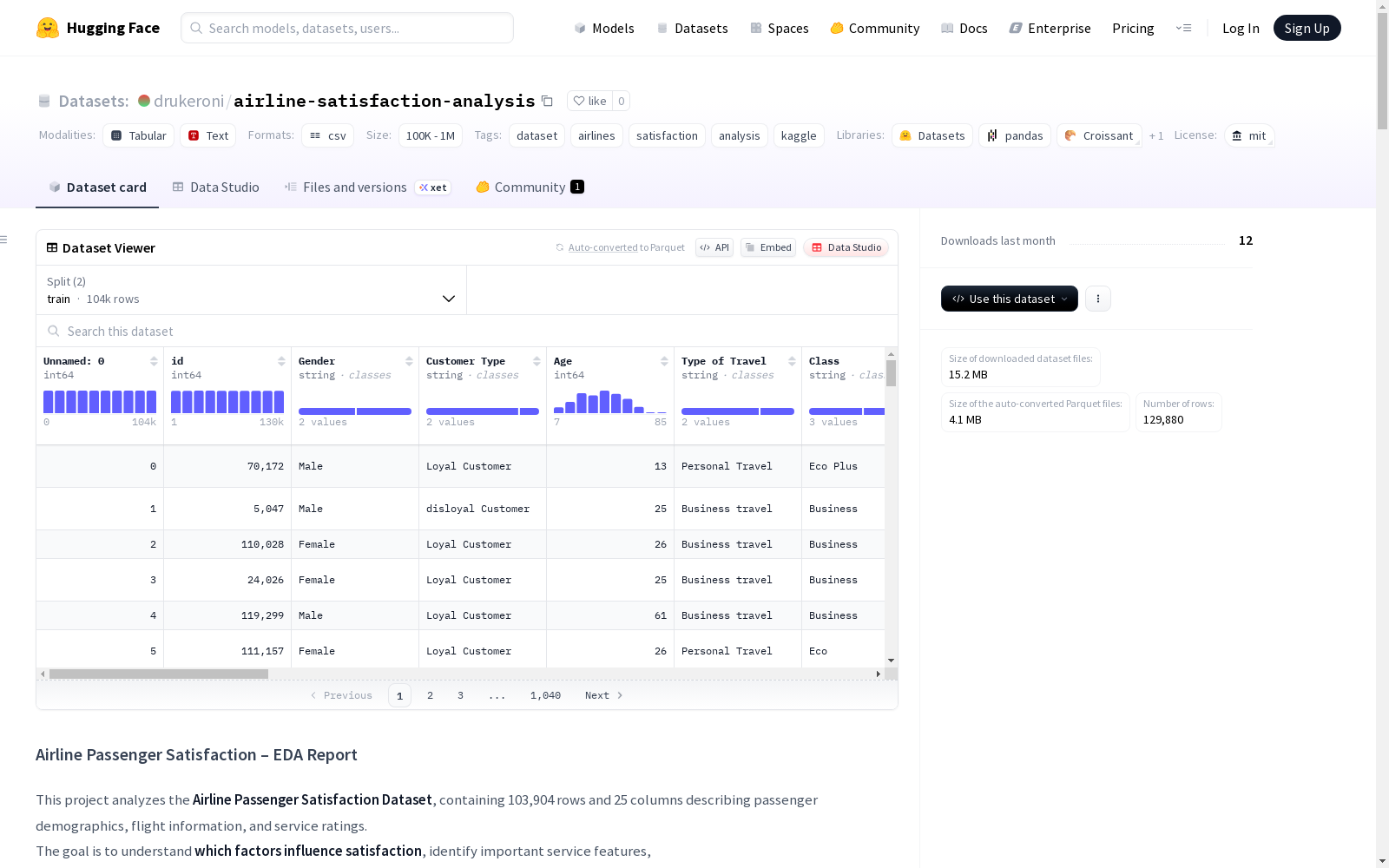Open Docs in the top navigation
1389x868 pixels.
point(964,28)
